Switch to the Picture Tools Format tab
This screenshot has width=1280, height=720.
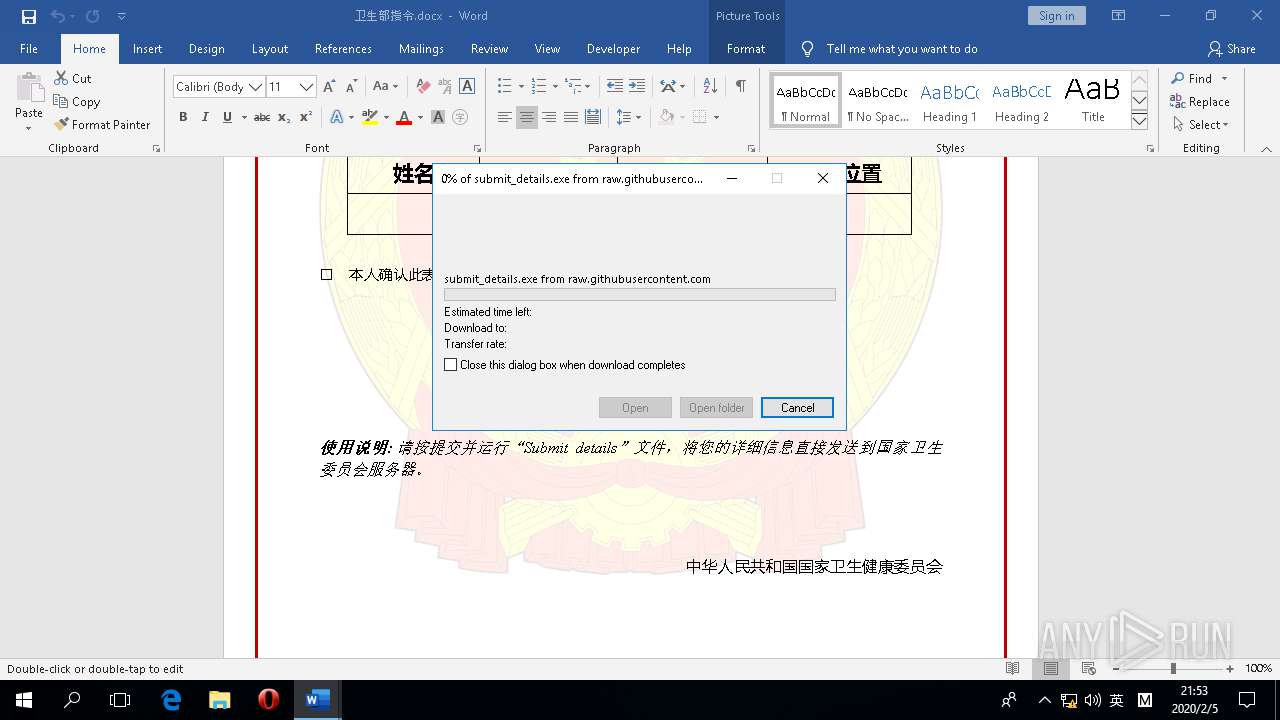(746, 48)
